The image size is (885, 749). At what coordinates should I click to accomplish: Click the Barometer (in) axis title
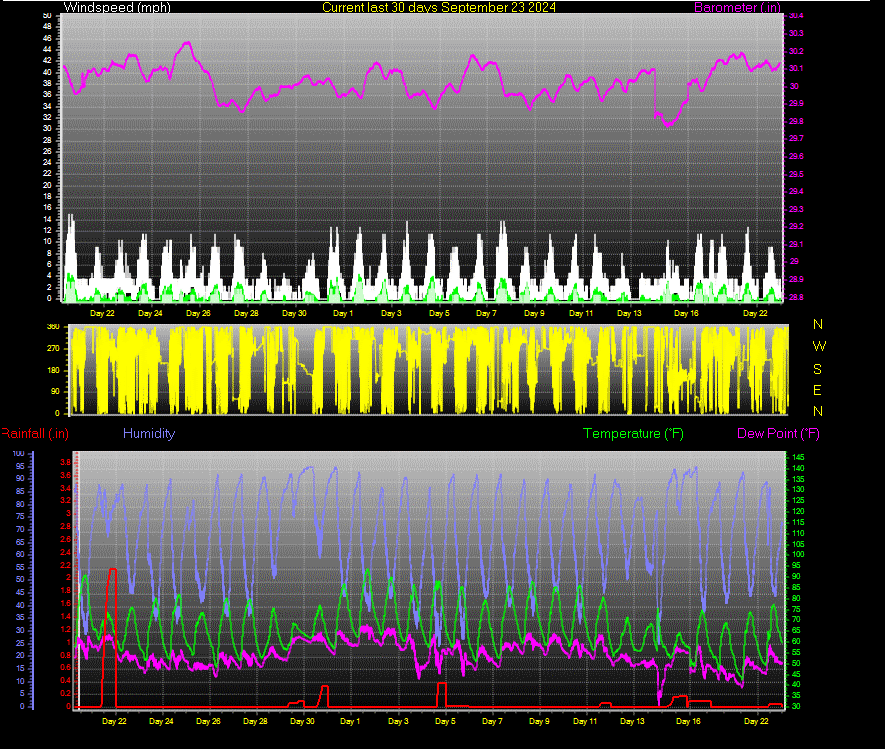click(737, 7)
